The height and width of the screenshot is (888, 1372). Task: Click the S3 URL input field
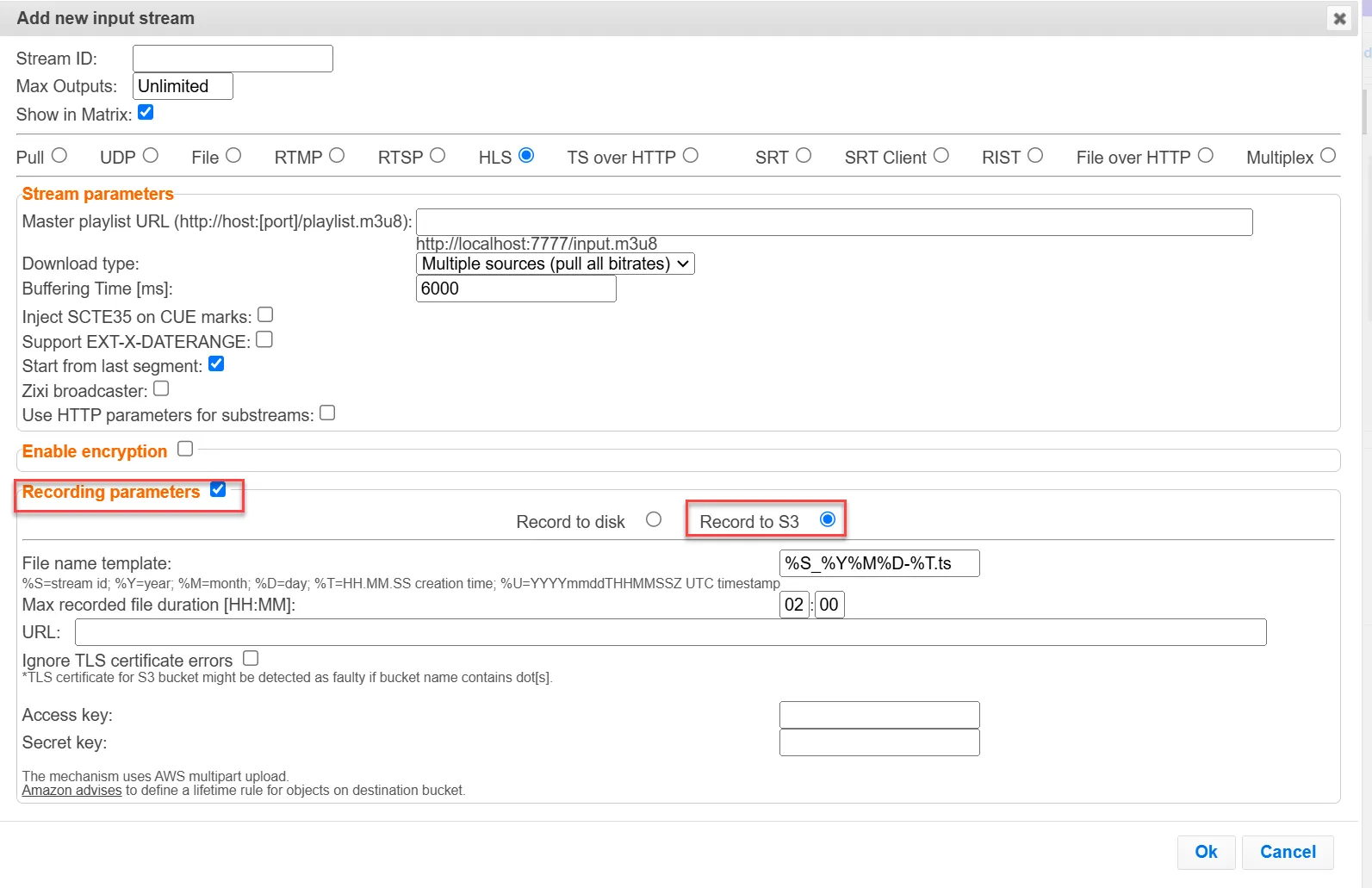(x=671, y=632)
